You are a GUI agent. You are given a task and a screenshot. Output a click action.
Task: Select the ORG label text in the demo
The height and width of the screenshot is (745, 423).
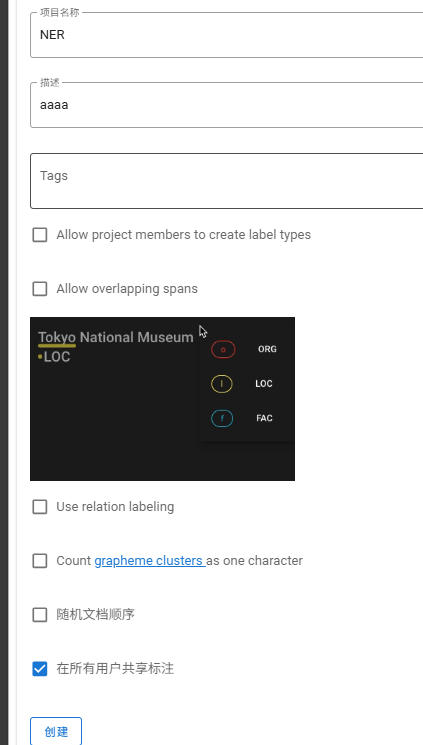tap(267, 349)
